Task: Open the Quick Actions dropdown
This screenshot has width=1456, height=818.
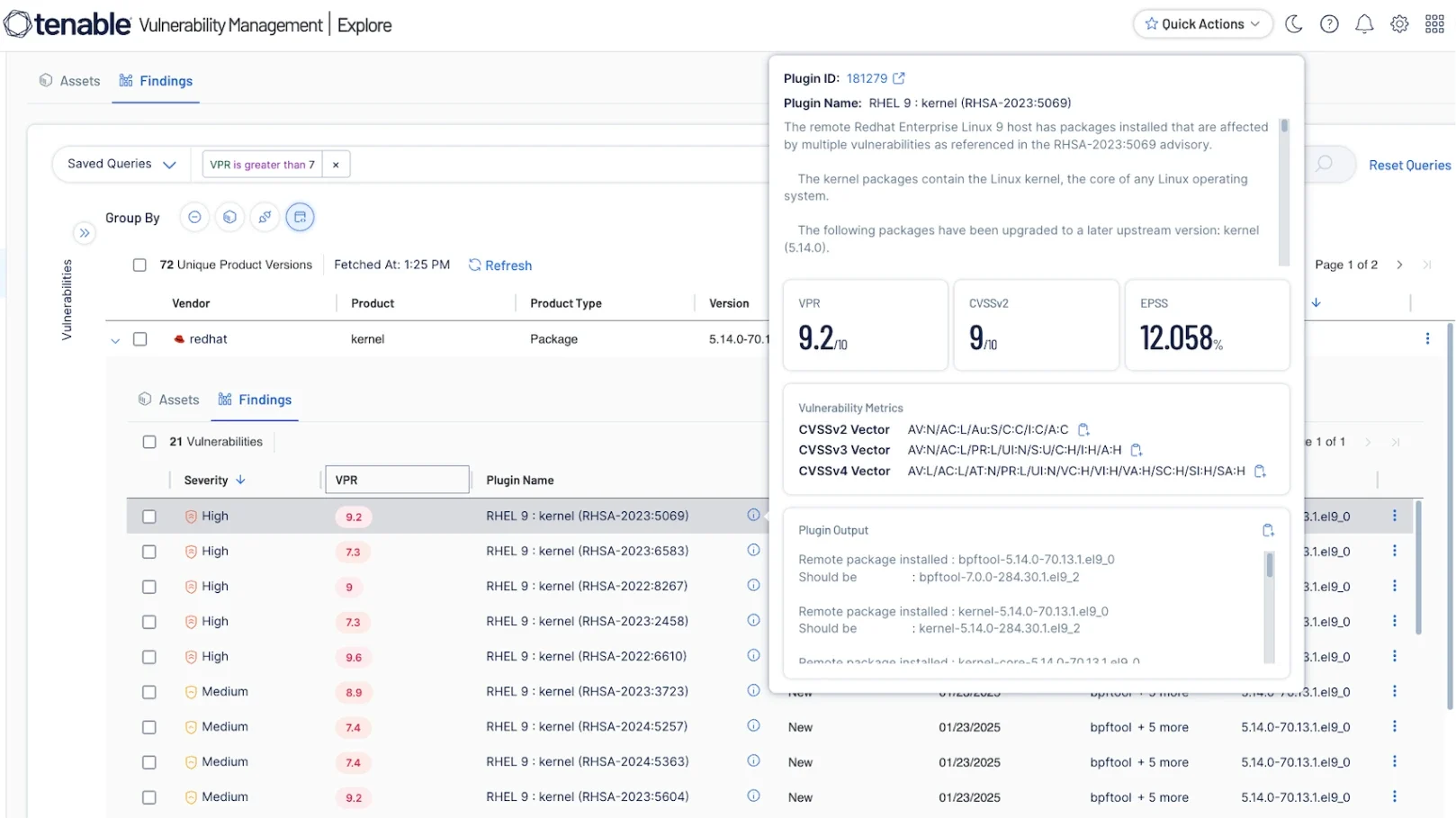Action: (1202, 24)
